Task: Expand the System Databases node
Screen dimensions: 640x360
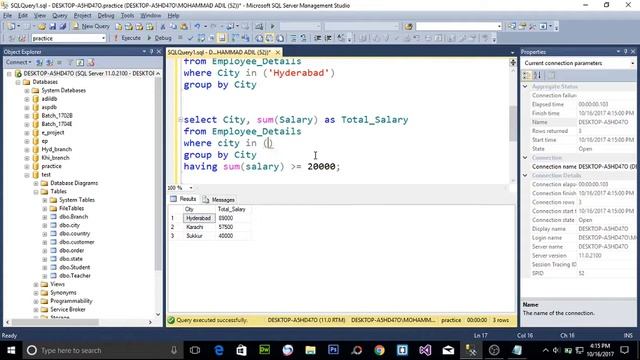Action: tap(27, 91)
